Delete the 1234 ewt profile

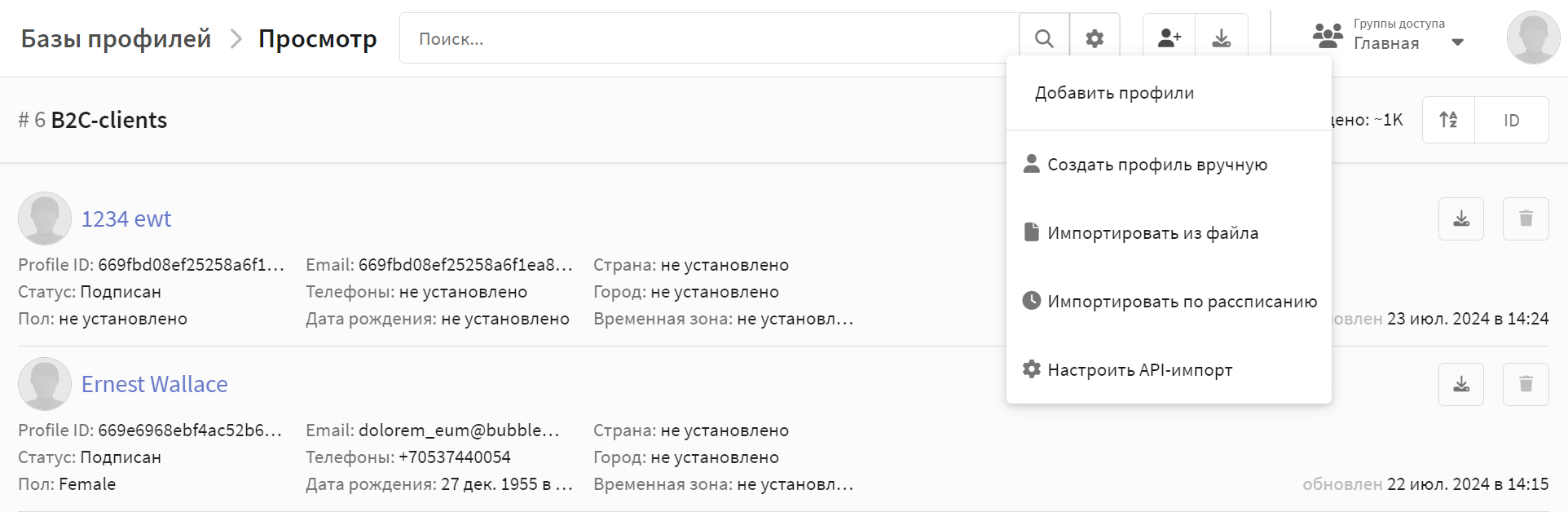pos(1526,218)
